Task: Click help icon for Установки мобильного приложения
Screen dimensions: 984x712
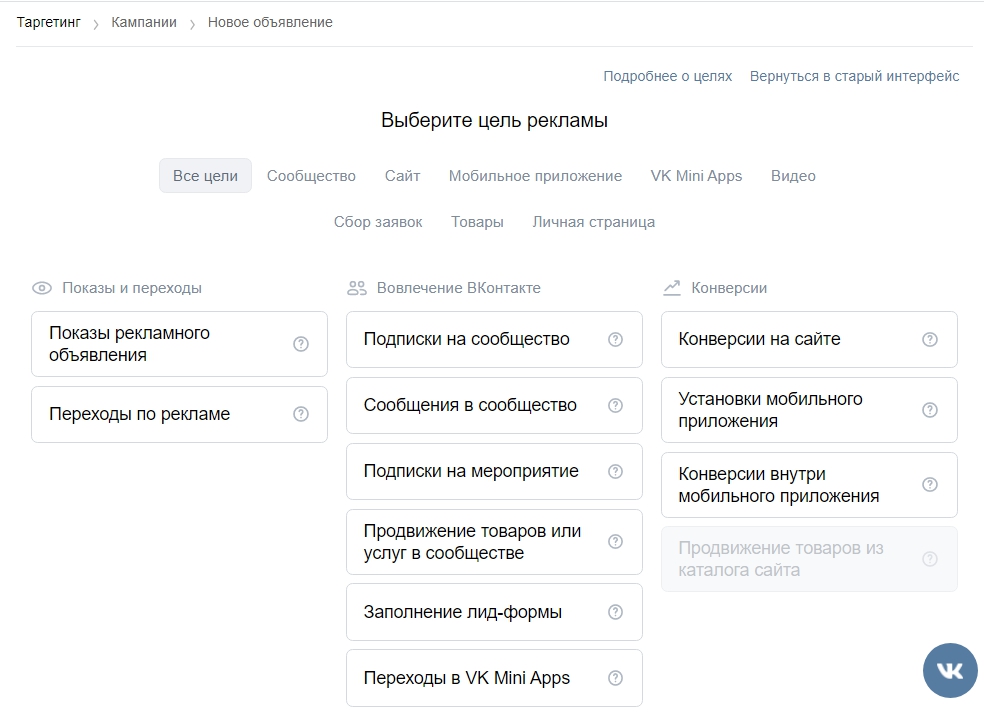Action: point(929,410)
